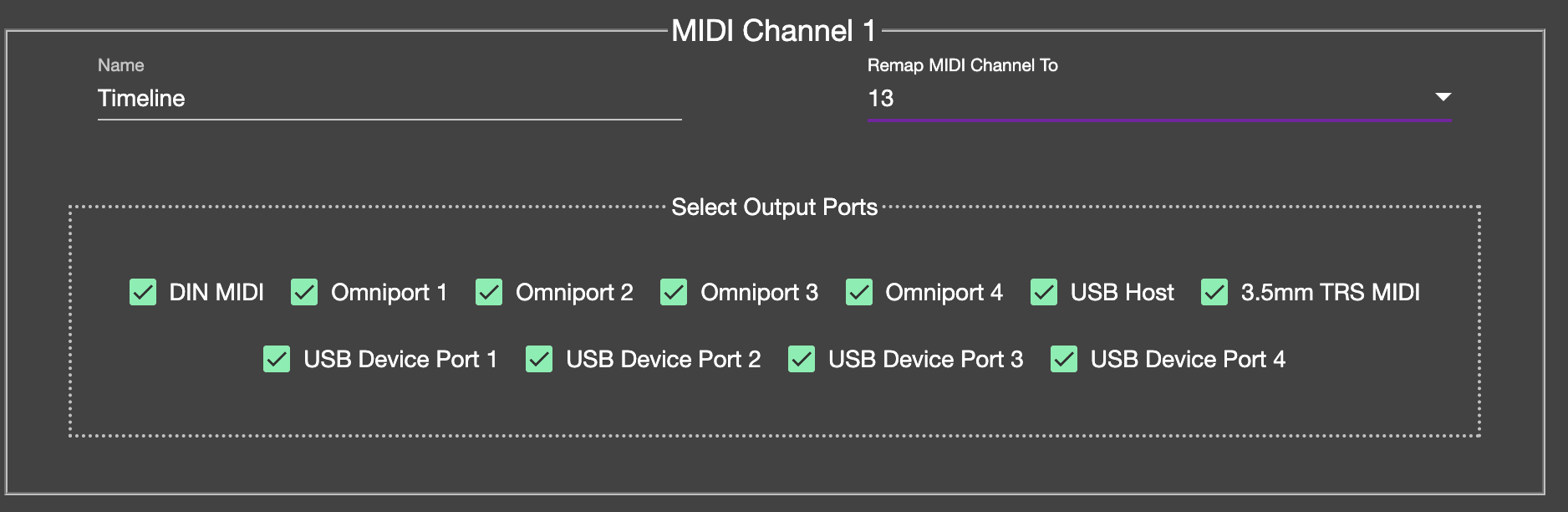The height and width of the screenshot is (512, 1568).
Task: Toggle USB Device Port 1 checkbox
Action: click(277, 359)
